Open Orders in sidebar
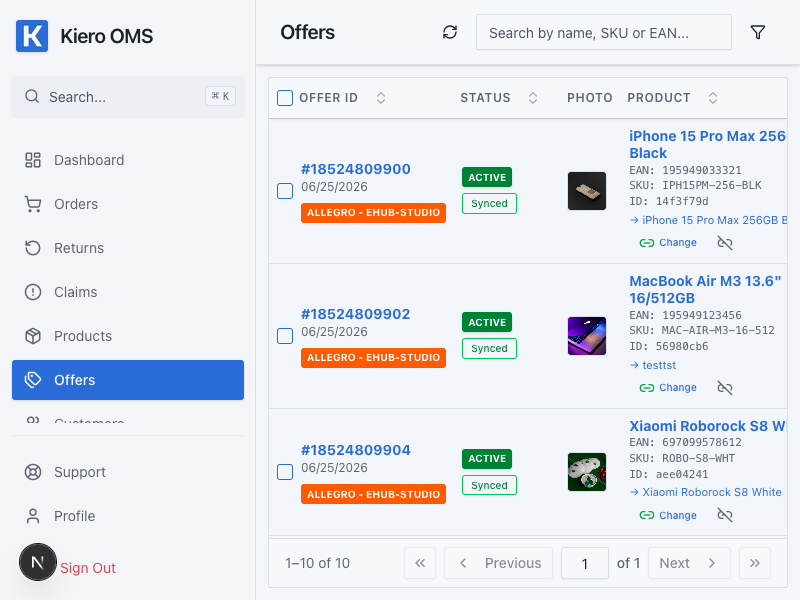Viewport: 800px width, 600px height. tap(128, 204)
